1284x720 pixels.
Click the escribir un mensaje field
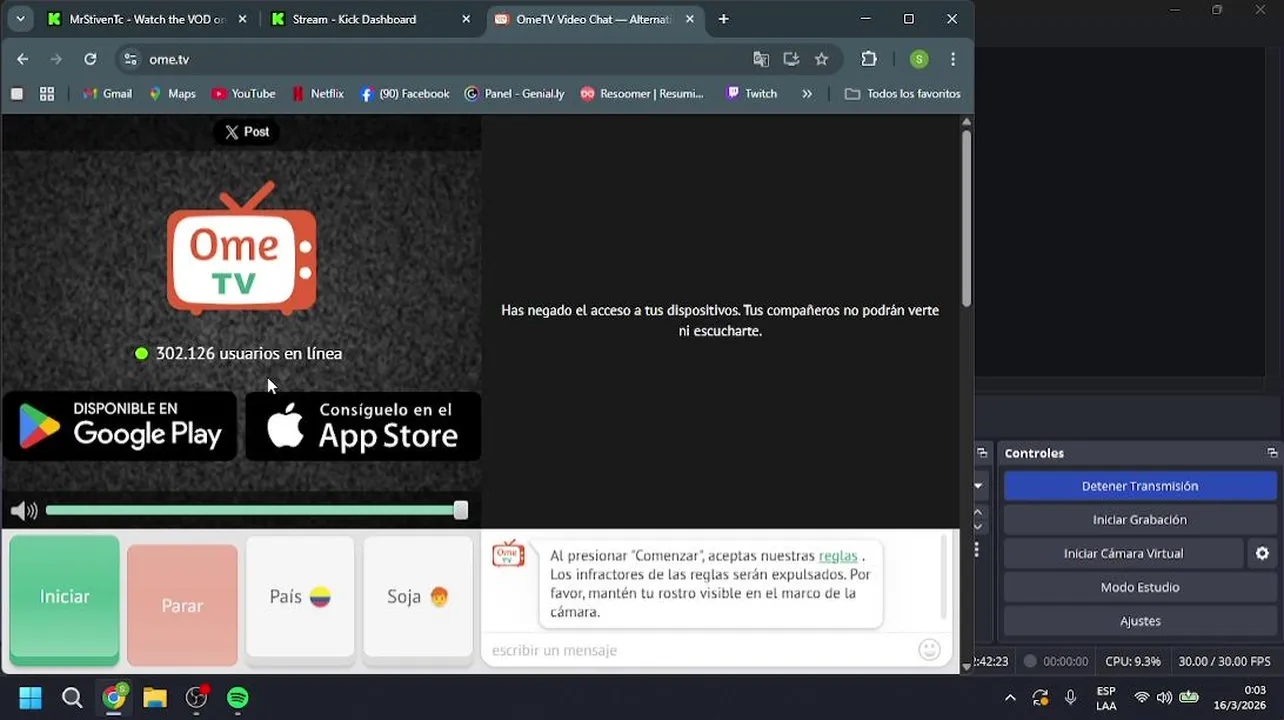click(x=700, y=650)
